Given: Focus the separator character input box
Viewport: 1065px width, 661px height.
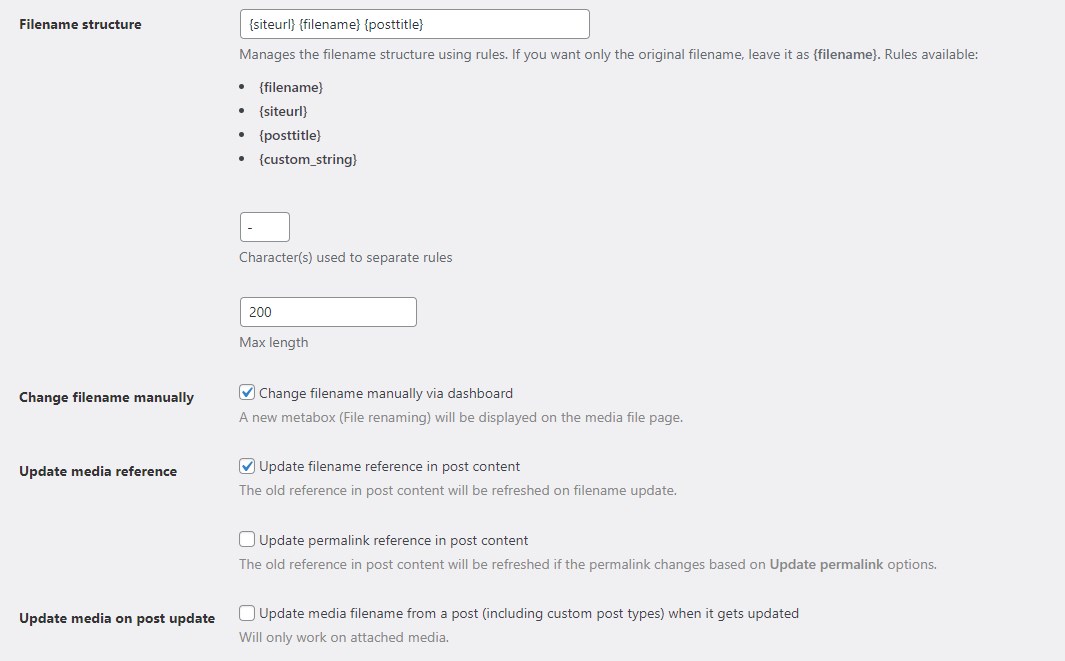Looking at the screenshot, I should pos(265,227).
